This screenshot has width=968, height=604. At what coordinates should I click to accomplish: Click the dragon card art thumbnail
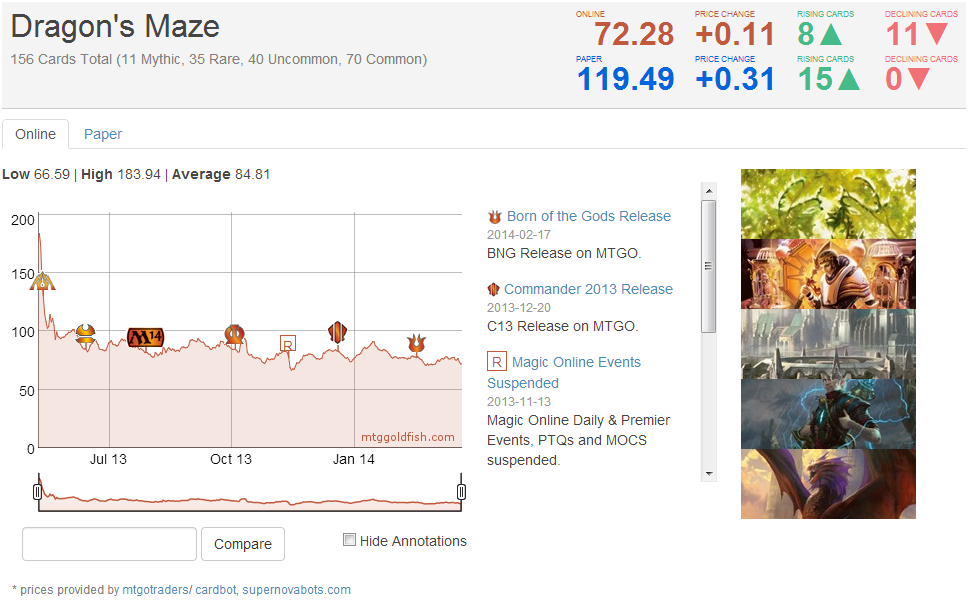[828, 484]
